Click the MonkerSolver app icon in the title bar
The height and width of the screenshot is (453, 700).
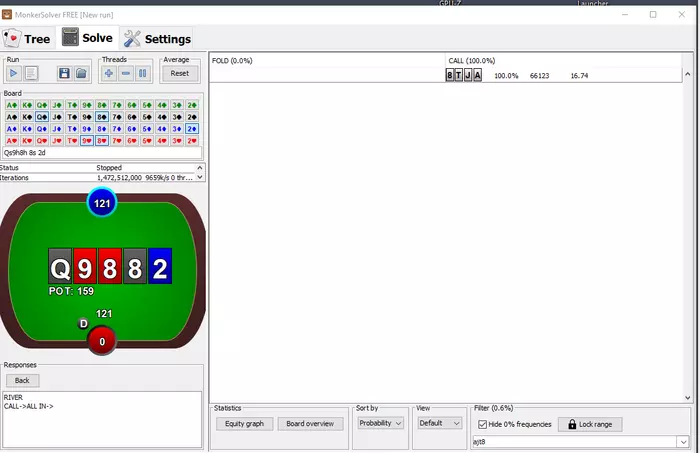[x=7, y=15]
